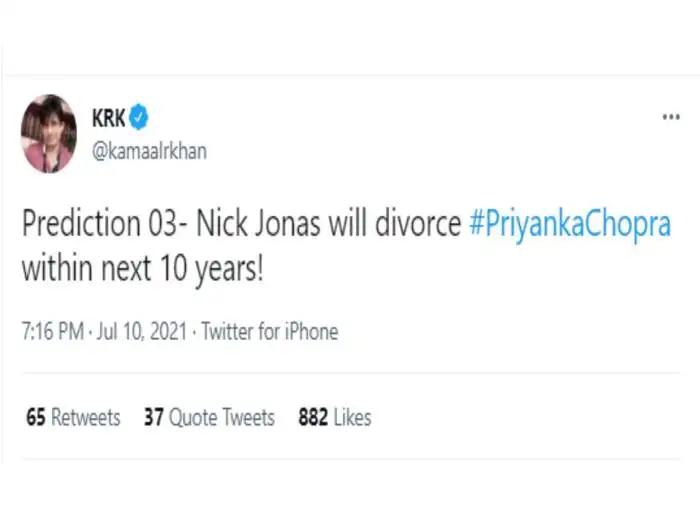Open the tweet's more options ellipsis
The height and width of the screenshot is (525, 700).
pyautogui.click(x=671, y=117)
